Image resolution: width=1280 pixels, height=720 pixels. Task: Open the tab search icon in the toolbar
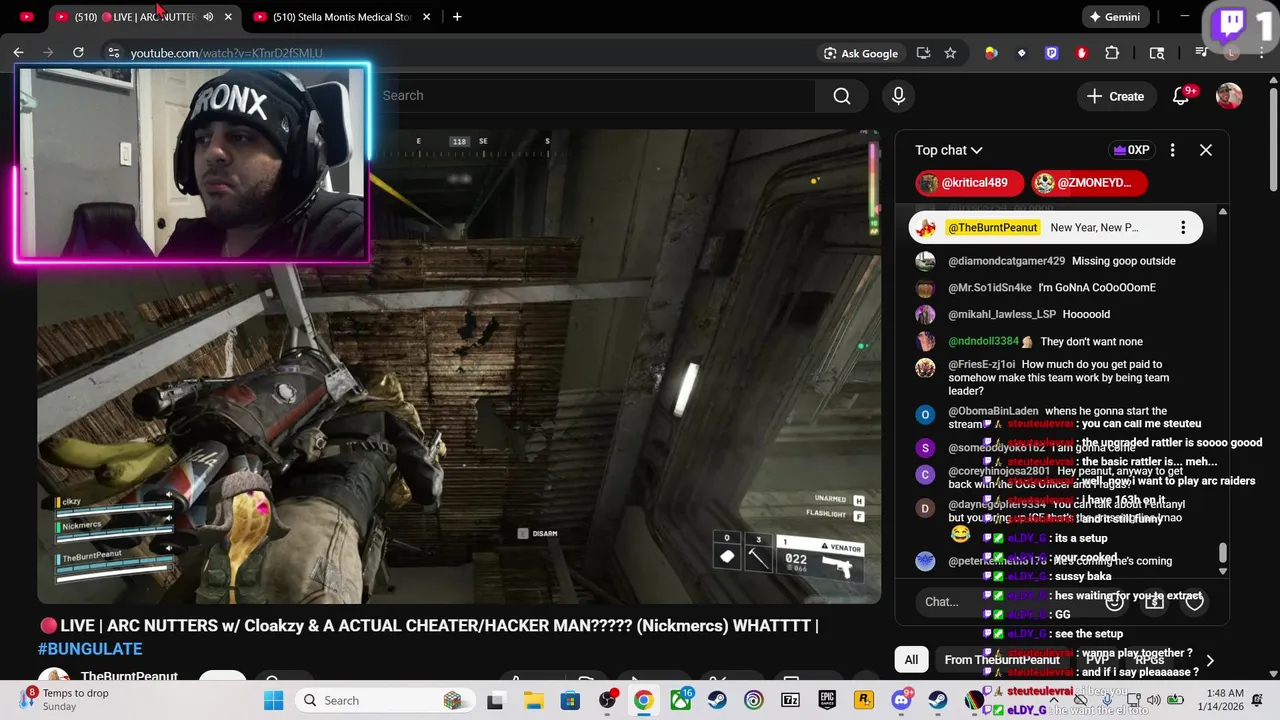(1157, 53)
